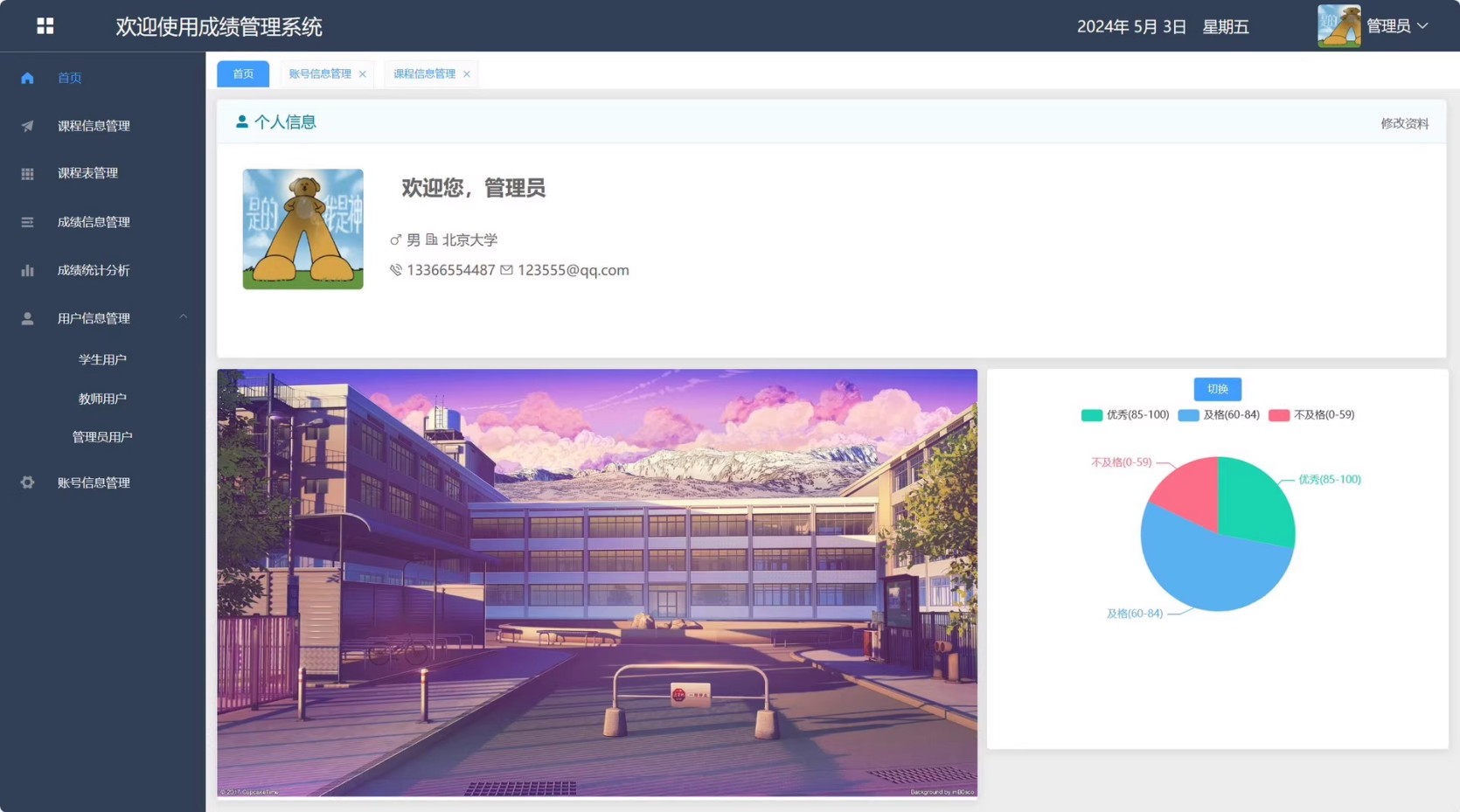Select 教师用户 submenu item
1460x812 pixels.
click(x=102, y=398)
